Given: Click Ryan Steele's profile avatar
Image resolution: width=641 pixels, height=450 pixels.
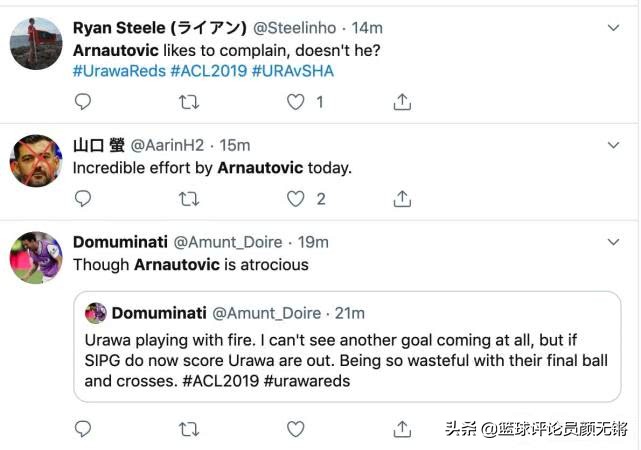Looking at the screenshot, I should tap(36, 44).
